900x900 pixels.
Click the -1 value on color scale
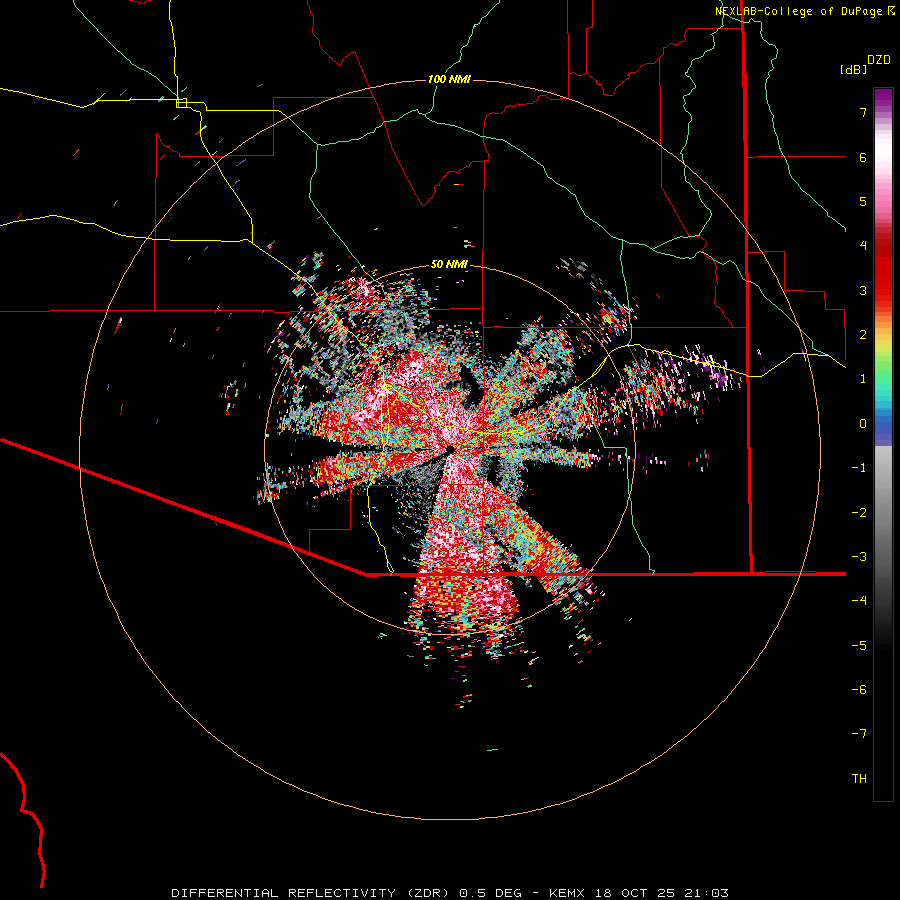859,468
